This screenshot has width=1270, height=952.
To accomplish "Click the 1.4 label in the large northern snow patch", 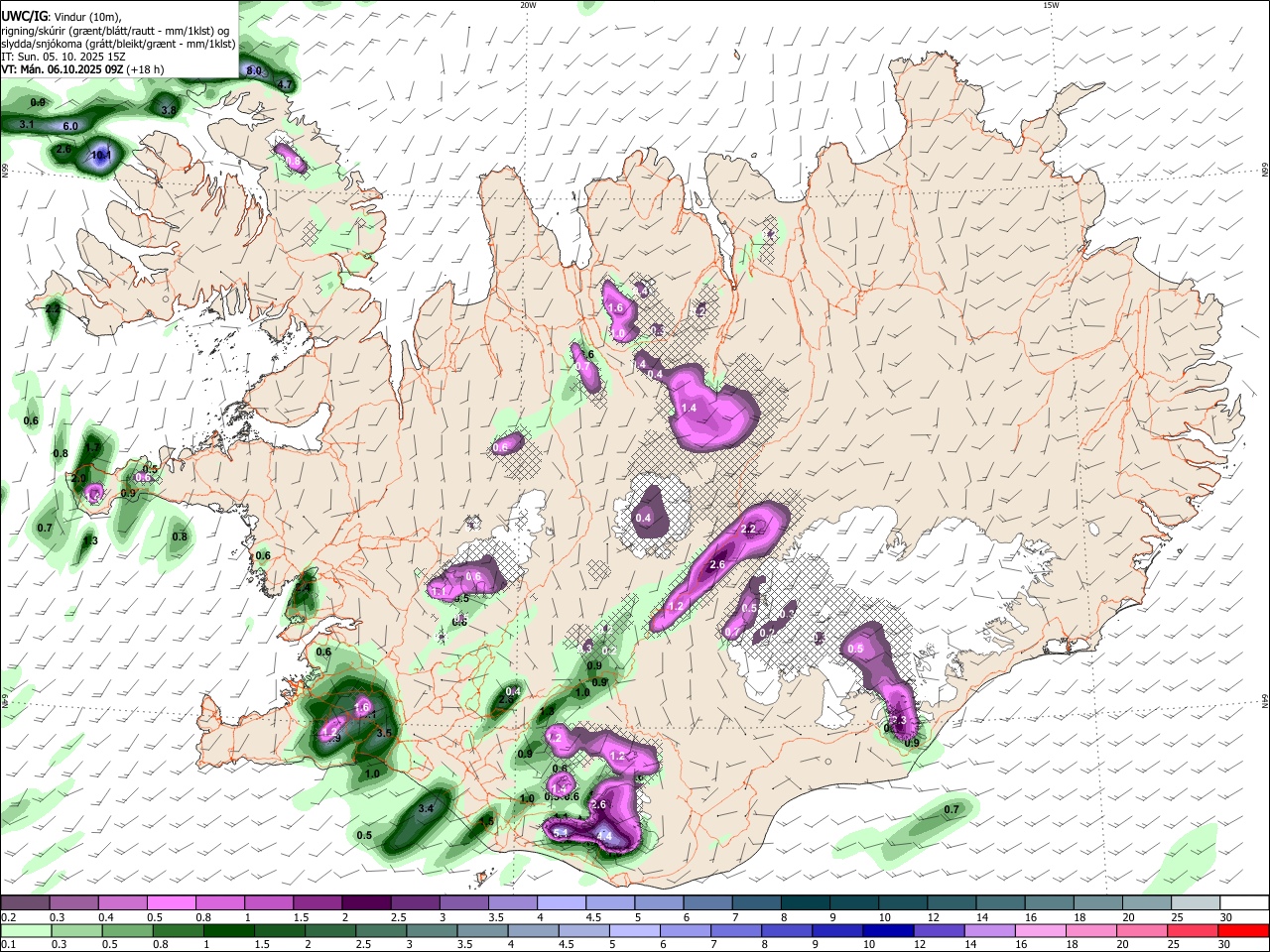I will (690, 409).
